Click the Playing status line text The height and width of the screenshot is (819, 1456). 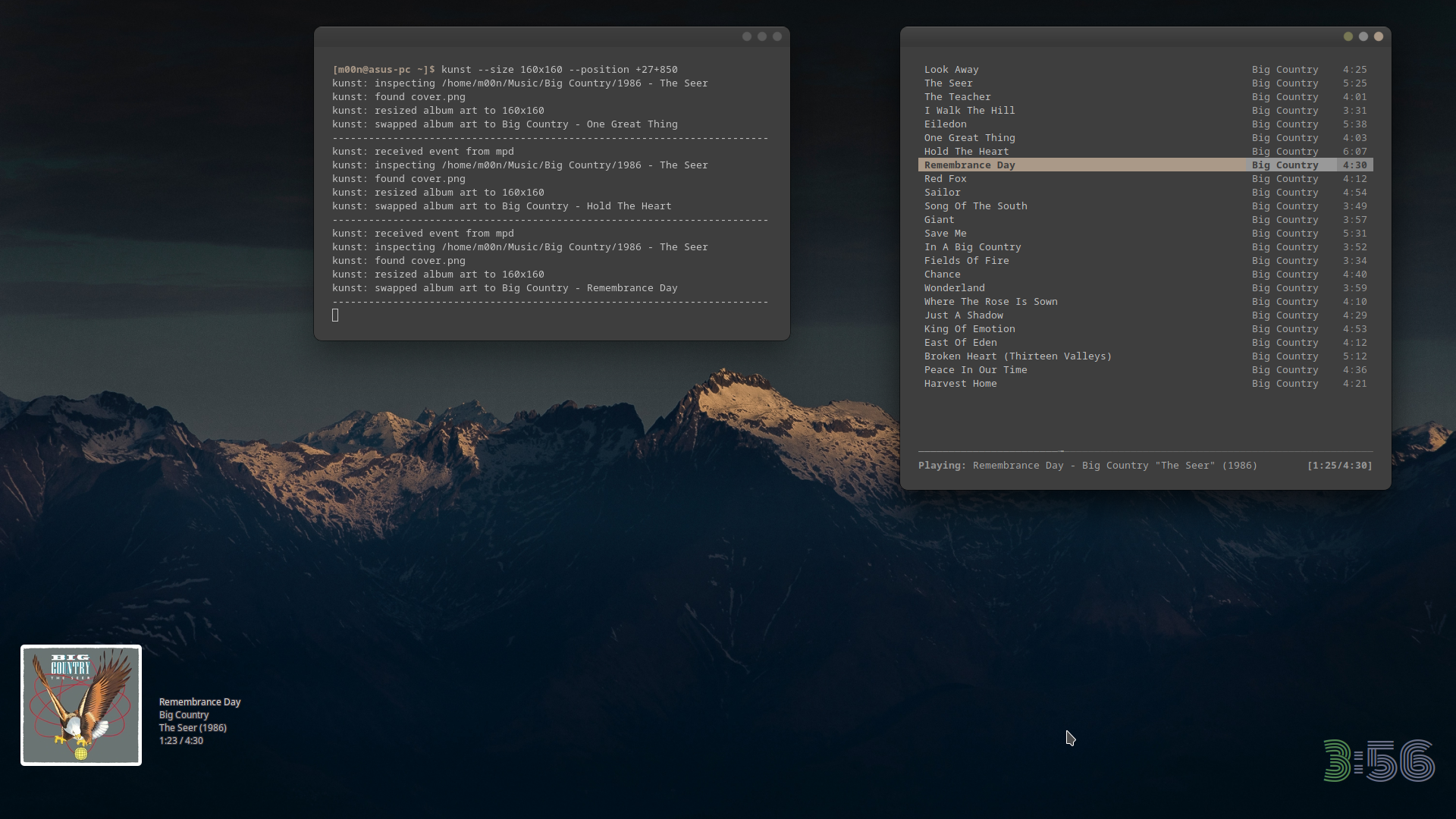1087,466
